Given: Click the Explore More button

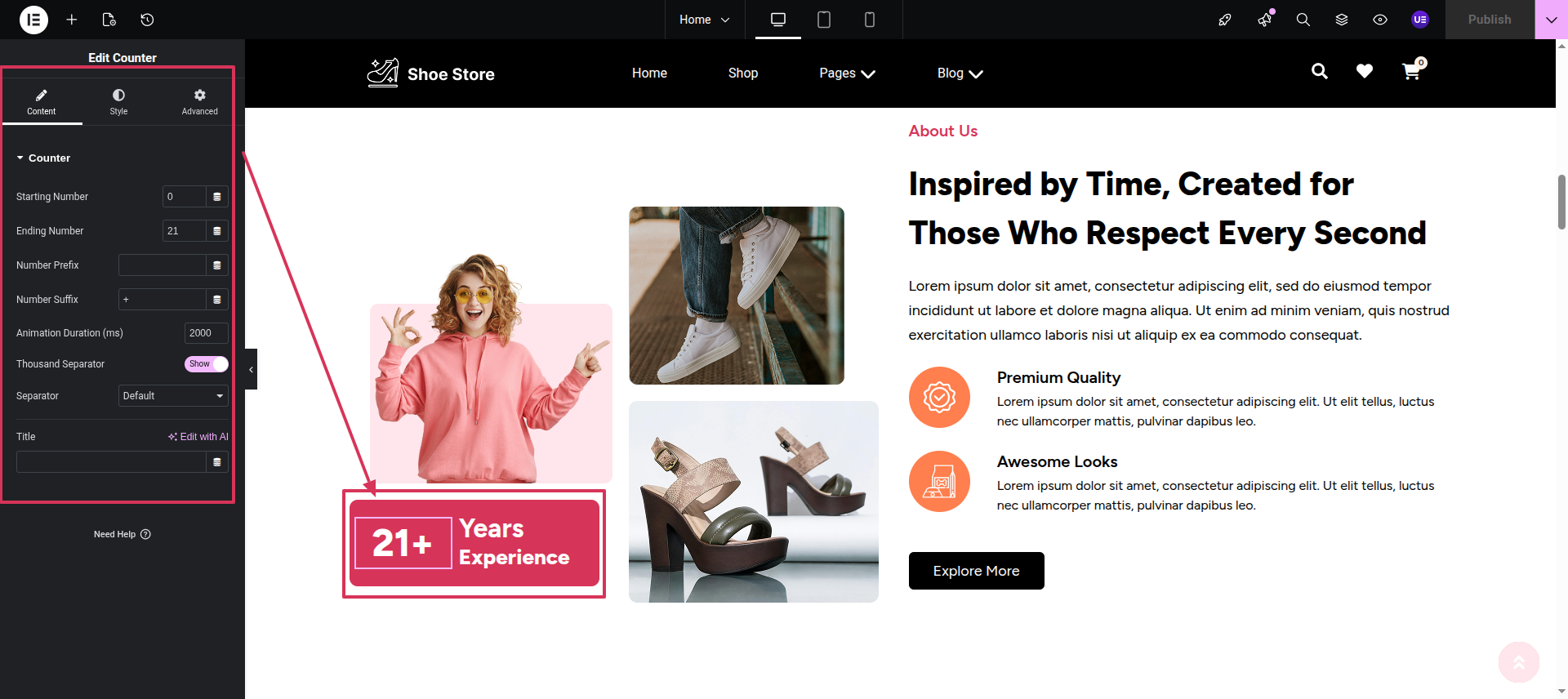Looking at the screenshot, I should point(976,571).
